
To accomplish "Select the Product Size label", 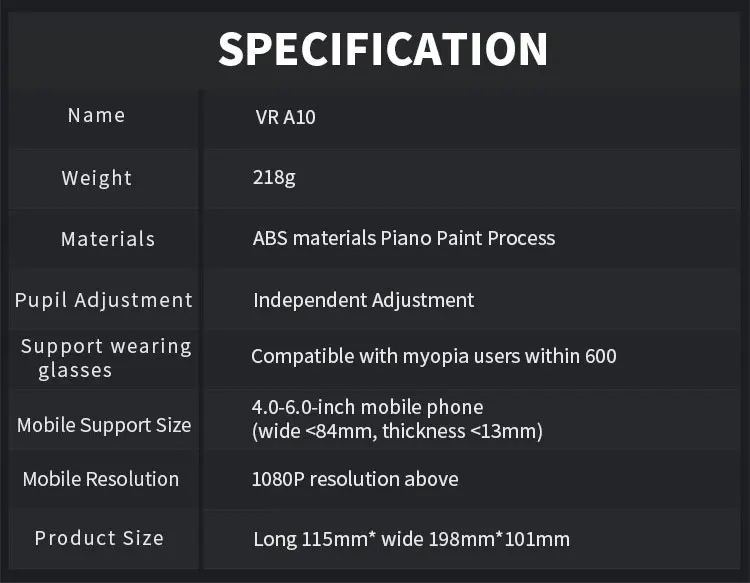I will pos(99,538).
